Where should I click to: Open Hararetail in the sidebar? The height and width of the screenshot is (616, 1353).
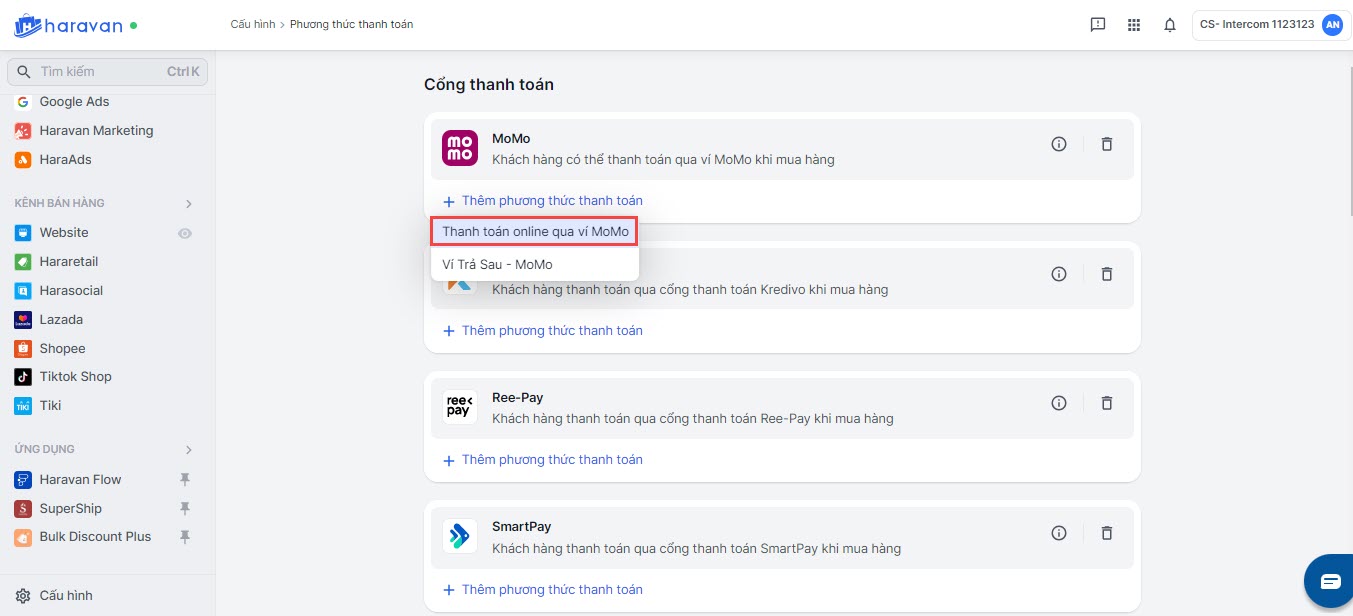click(x=69, y=262)
